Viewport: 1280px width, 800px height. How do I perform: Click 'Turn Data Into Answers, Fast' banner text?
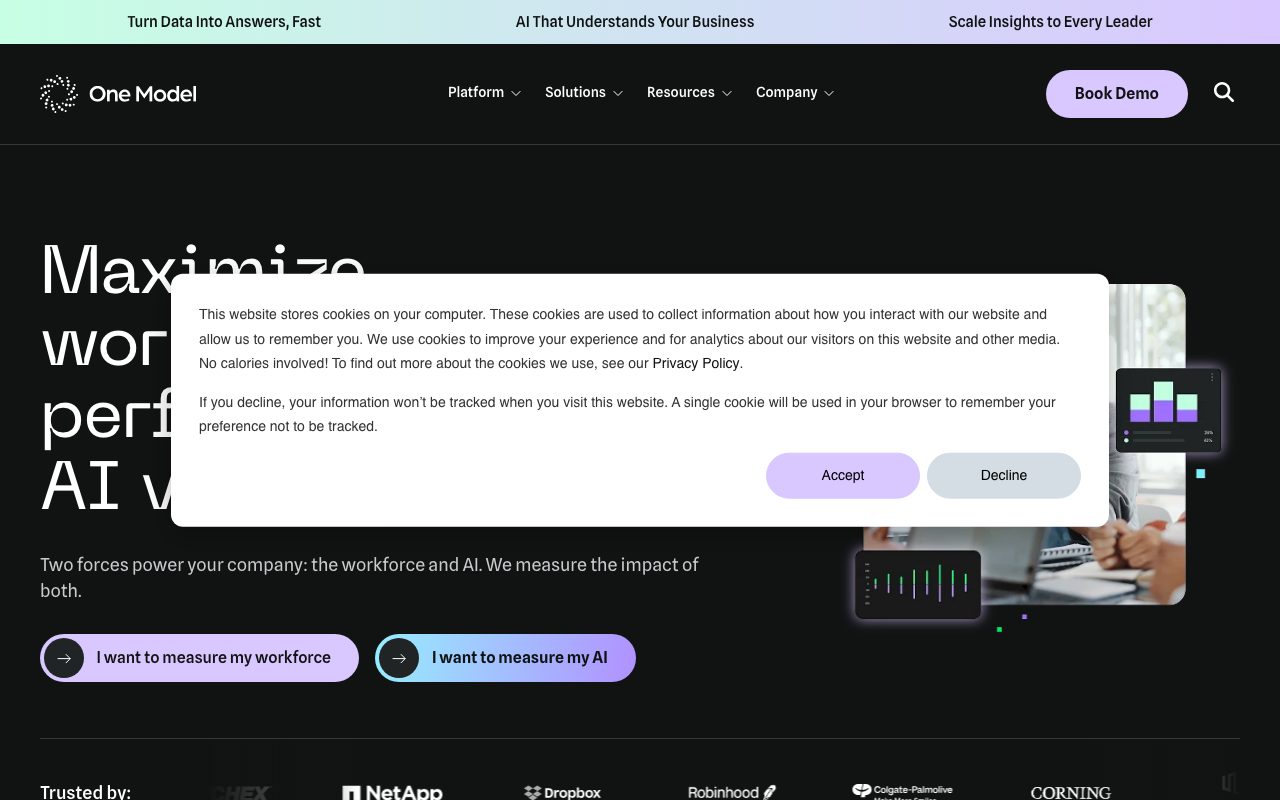point(224,22)
